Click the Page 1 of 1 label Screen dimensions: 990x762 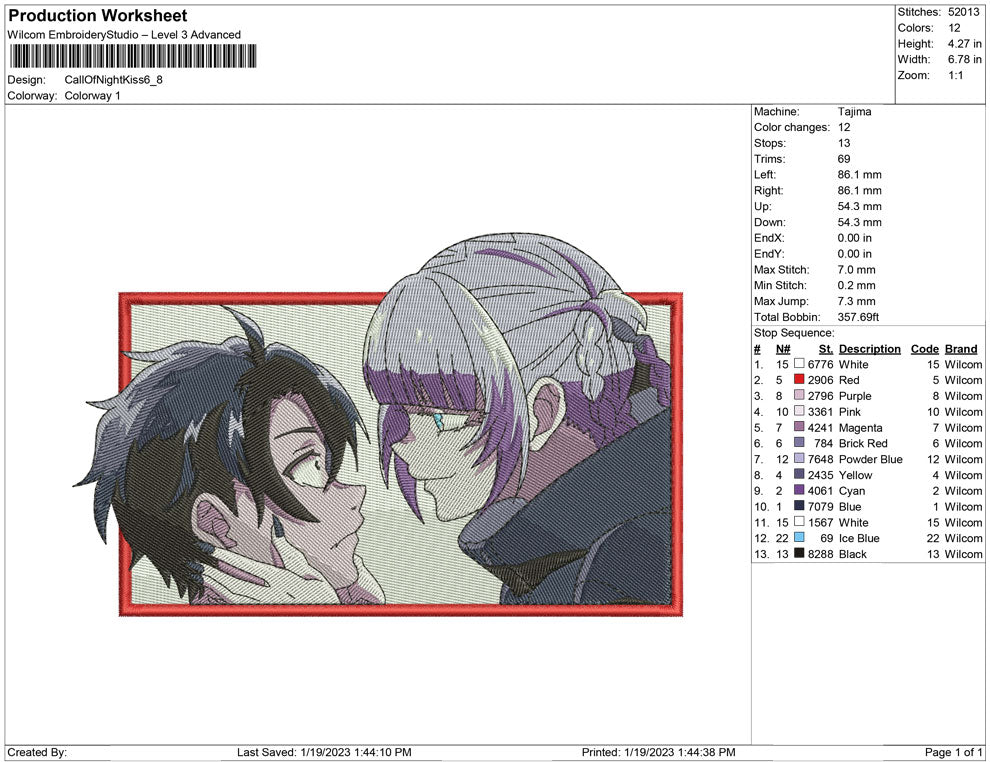[x=953, y=752]
